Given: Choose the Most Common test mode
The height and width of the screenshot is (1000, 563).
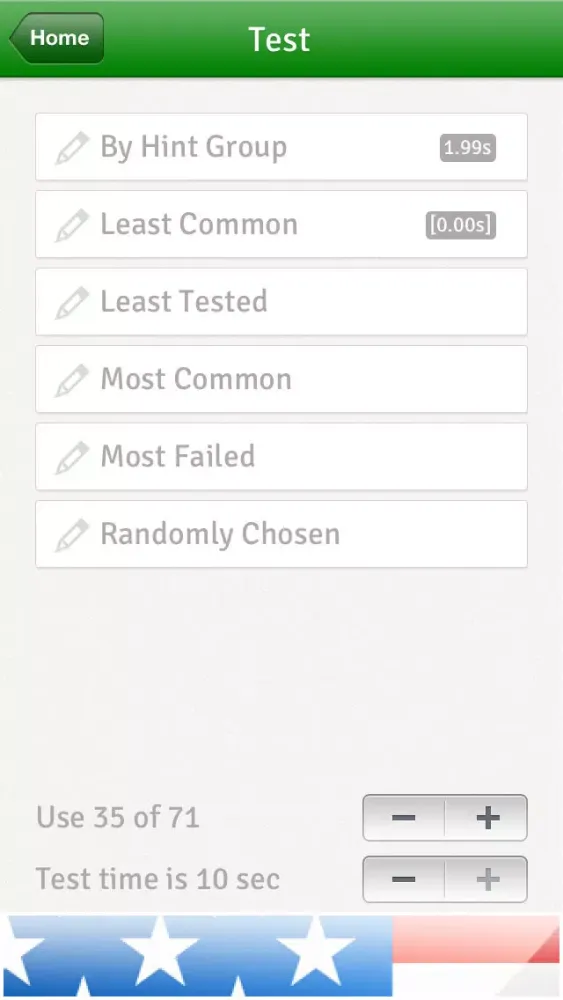Looking at the screenshot, I should click(281, 379).
